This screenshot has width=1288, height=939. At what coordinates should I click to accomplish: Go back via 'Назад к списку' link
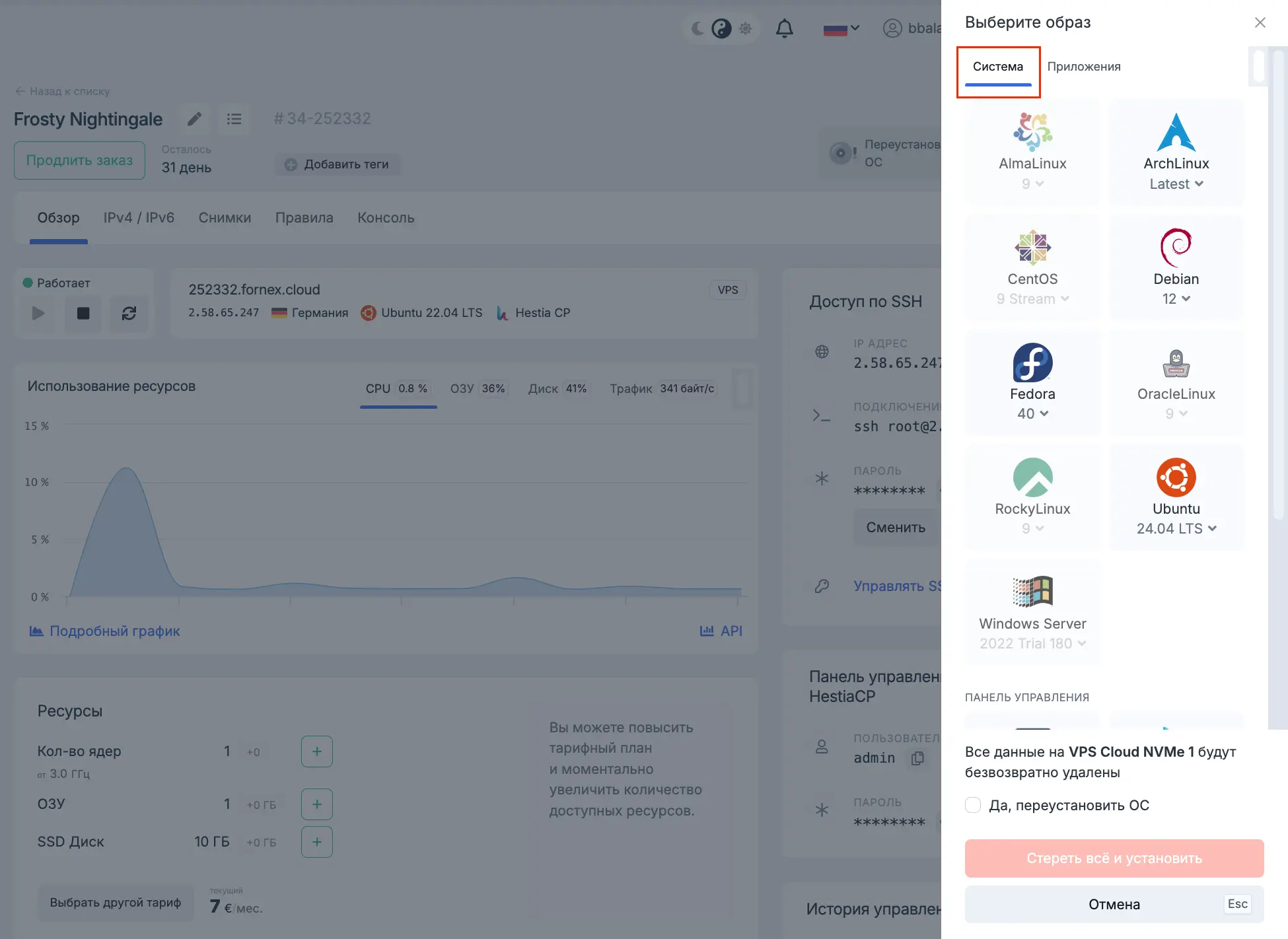pyautogui.click(x=63, y=91)
